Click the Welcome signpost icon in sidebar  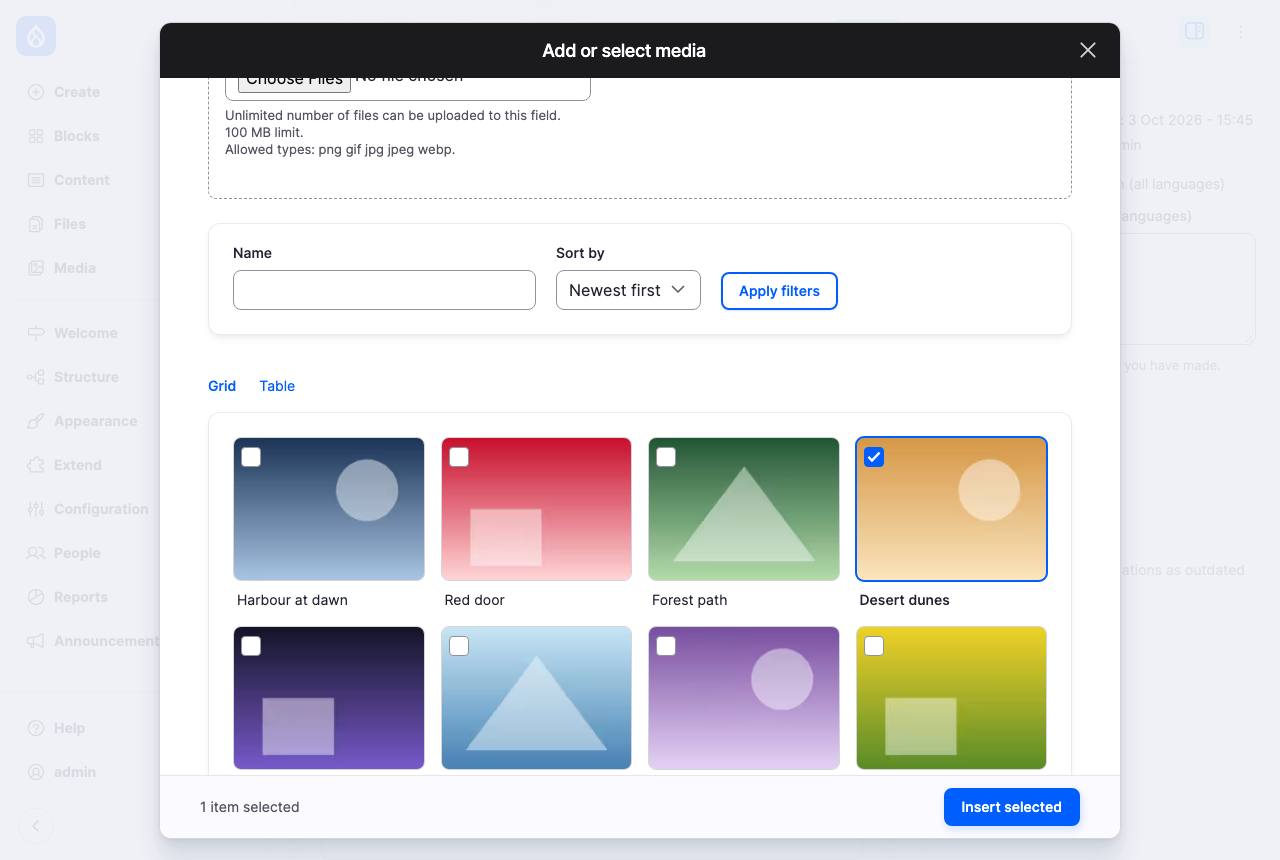[x=36, y=333]
